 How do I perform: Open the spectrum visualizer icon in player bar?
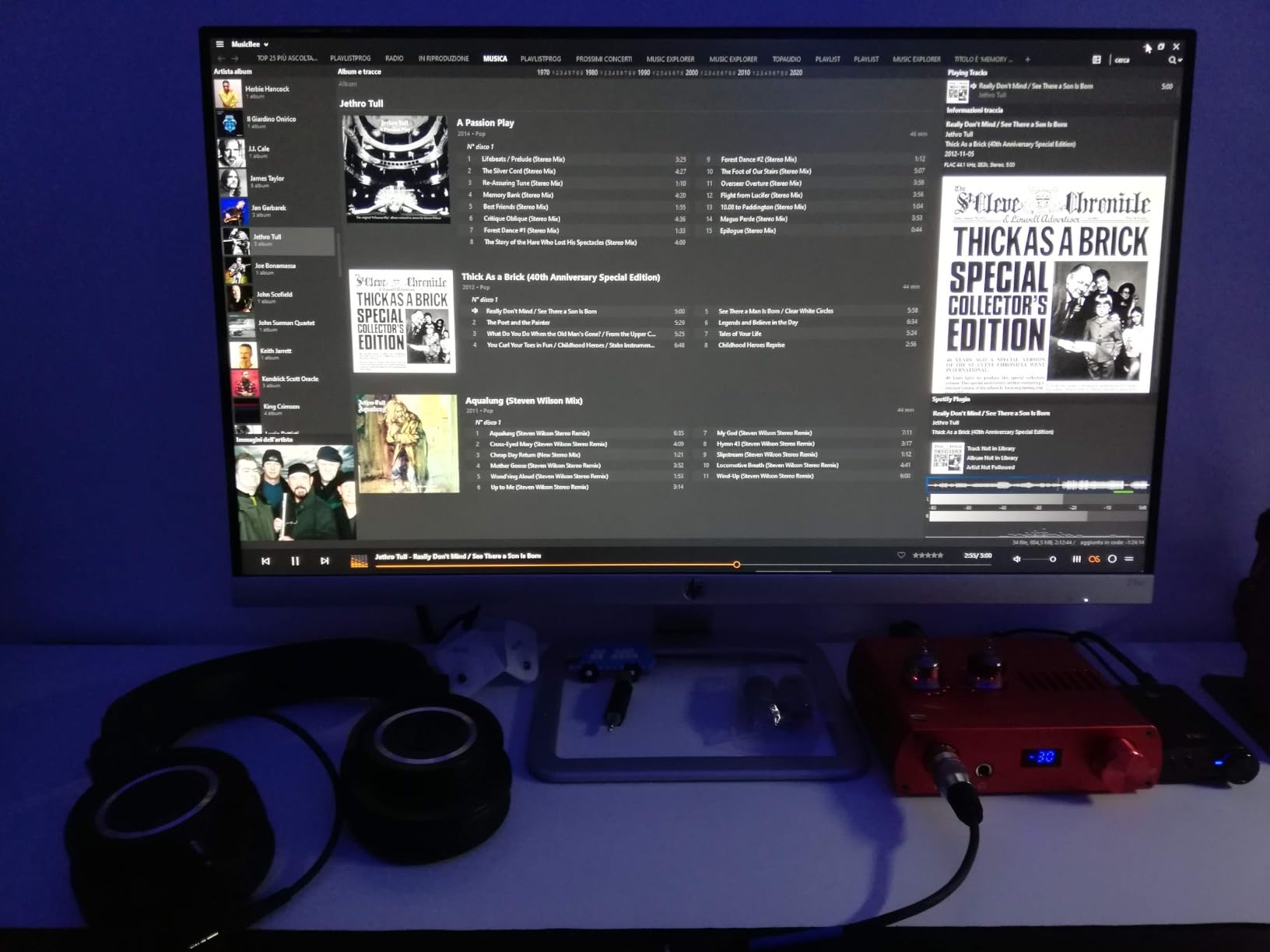(x=359, y=561)
